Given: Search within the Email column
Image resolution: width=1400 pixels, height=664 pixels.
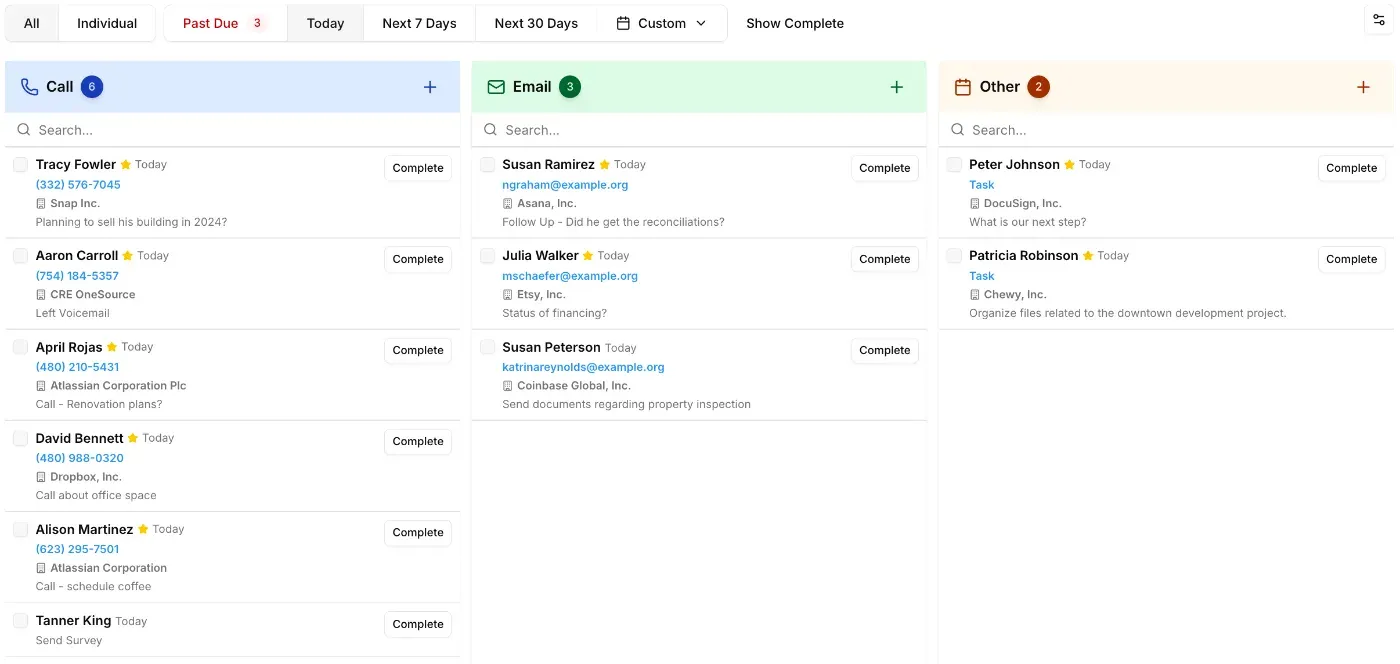Looking at the screenshot, I should (x=699, y=130).
